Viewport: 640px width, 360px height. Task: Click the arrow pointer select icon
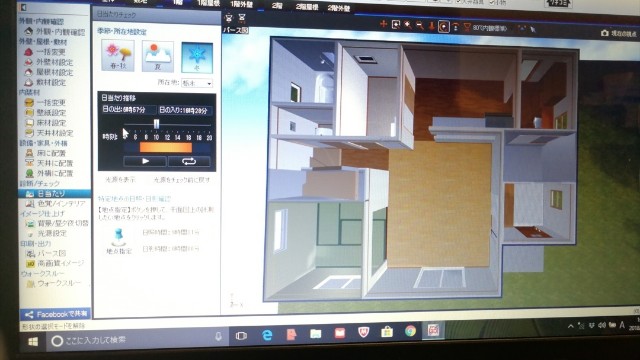(x=533, y=29)
